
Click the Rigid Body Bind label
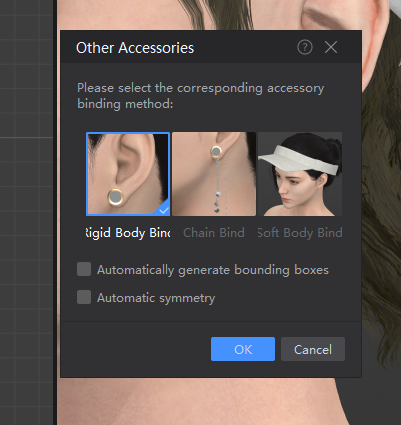pyautogui.click(x=128, y=233)
